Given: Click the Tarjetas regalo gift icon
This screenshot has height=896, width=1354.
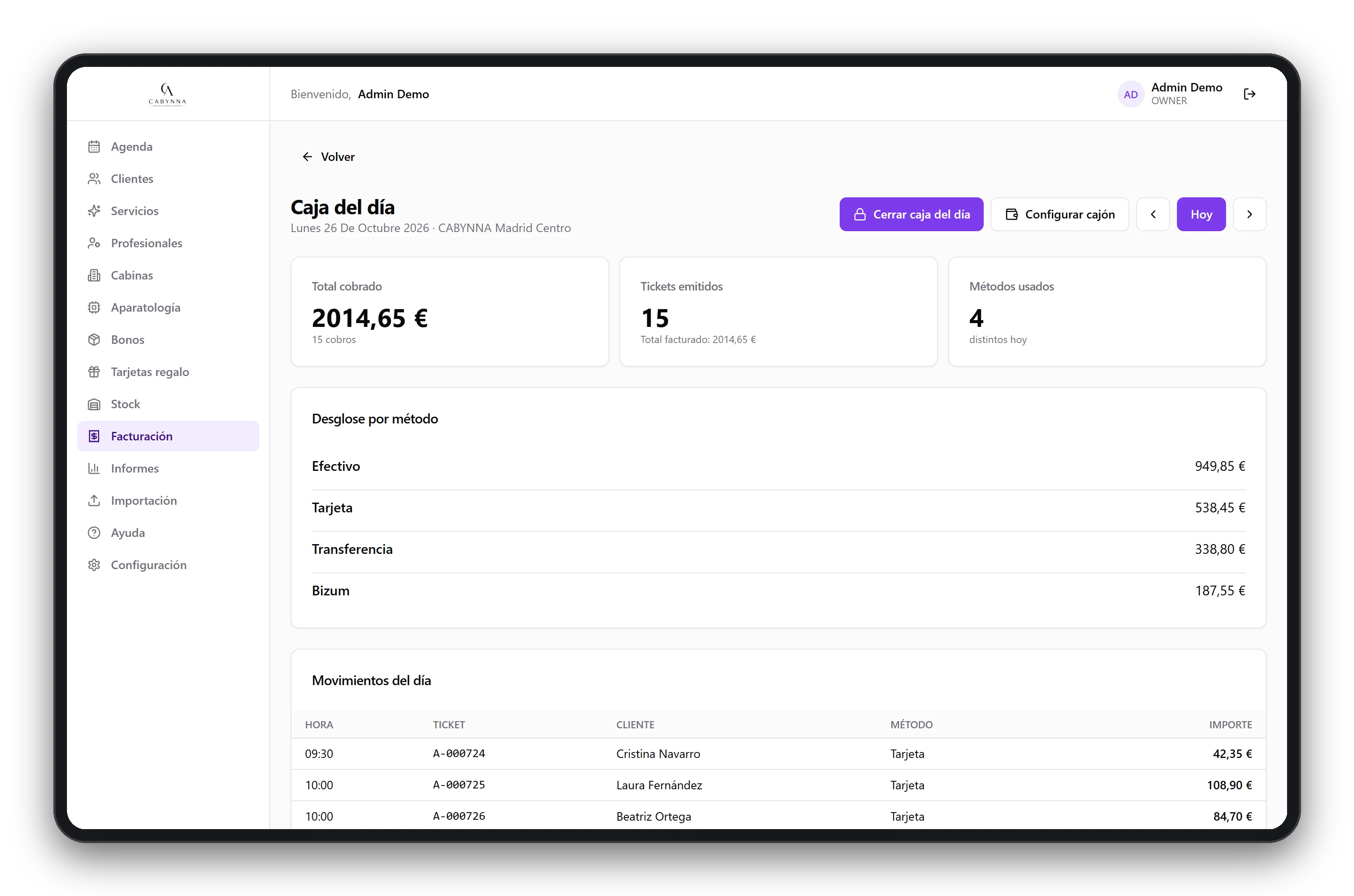Looking at the screenshot, I should coord(94,372).
